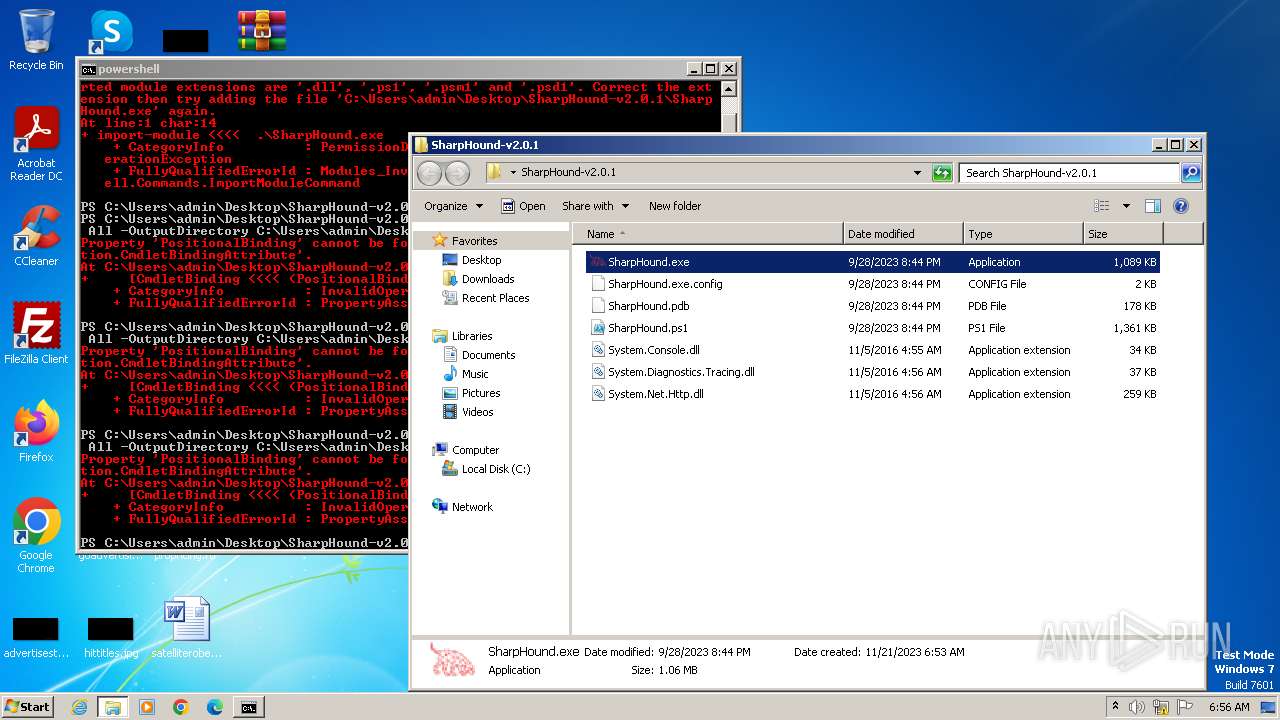Click New folder in Explorer toolbar
Image resolution: width=1280 pixels, height=720 pixels.
coord(675,206)
